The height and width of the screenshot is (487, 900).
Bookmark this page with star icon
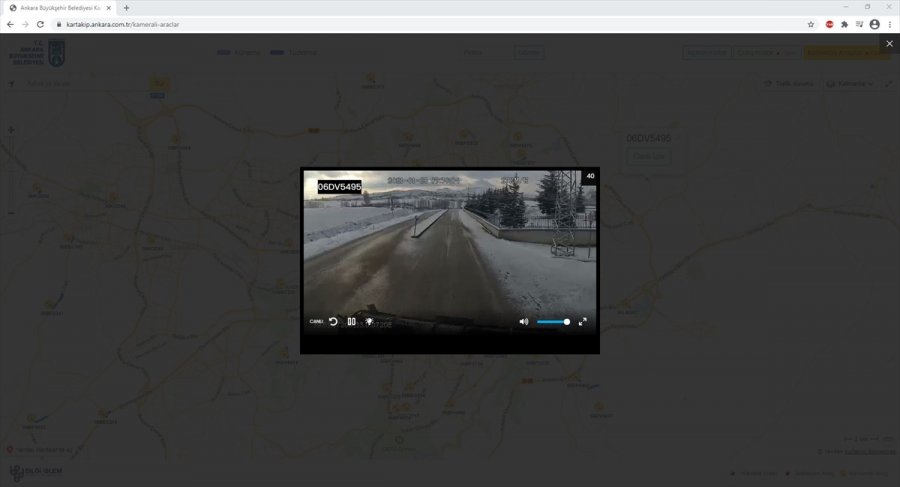click(811, 24)
